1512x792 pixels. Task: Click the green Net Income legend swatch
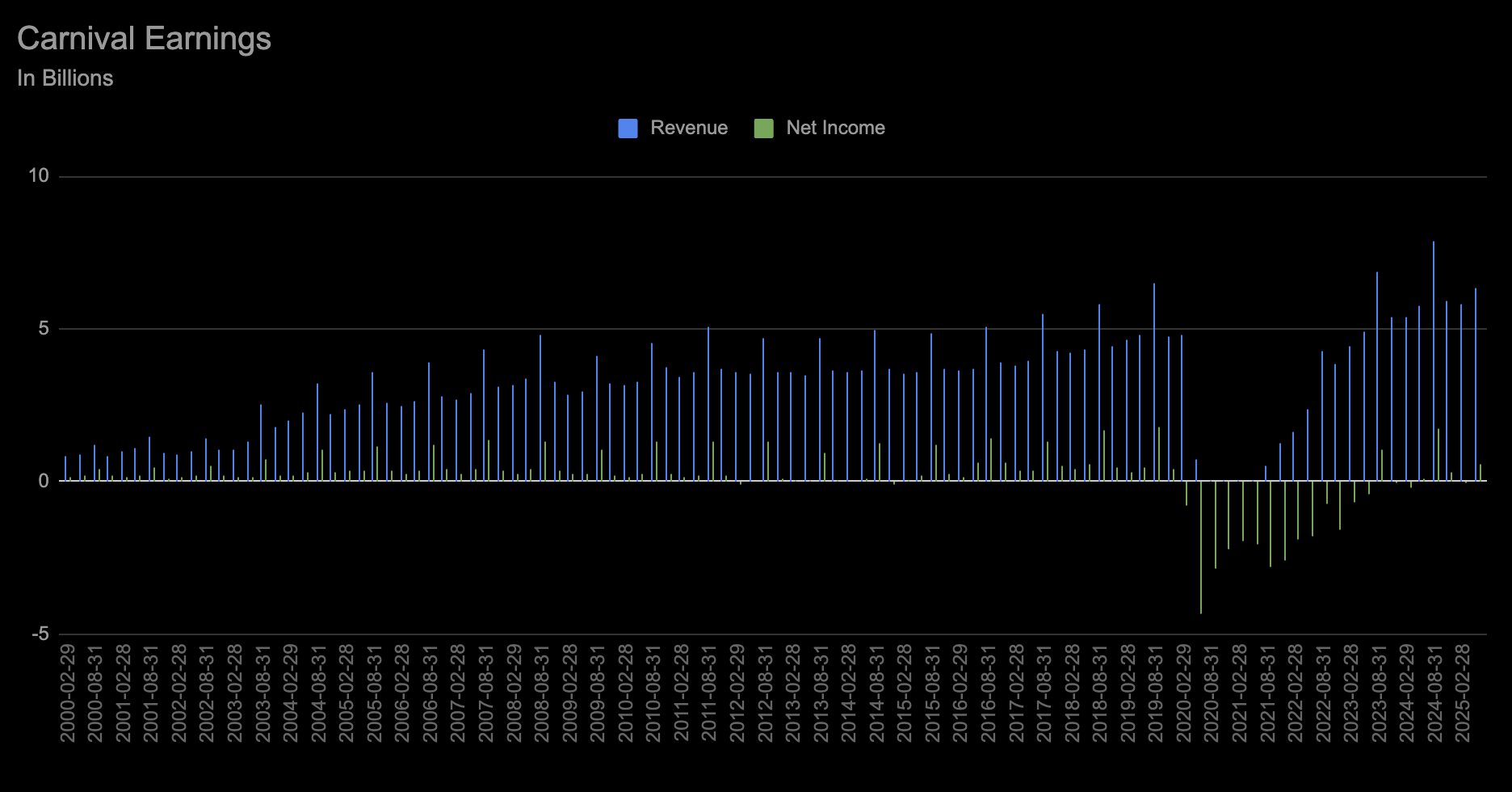pyautogui.click(x=763, y=128)
